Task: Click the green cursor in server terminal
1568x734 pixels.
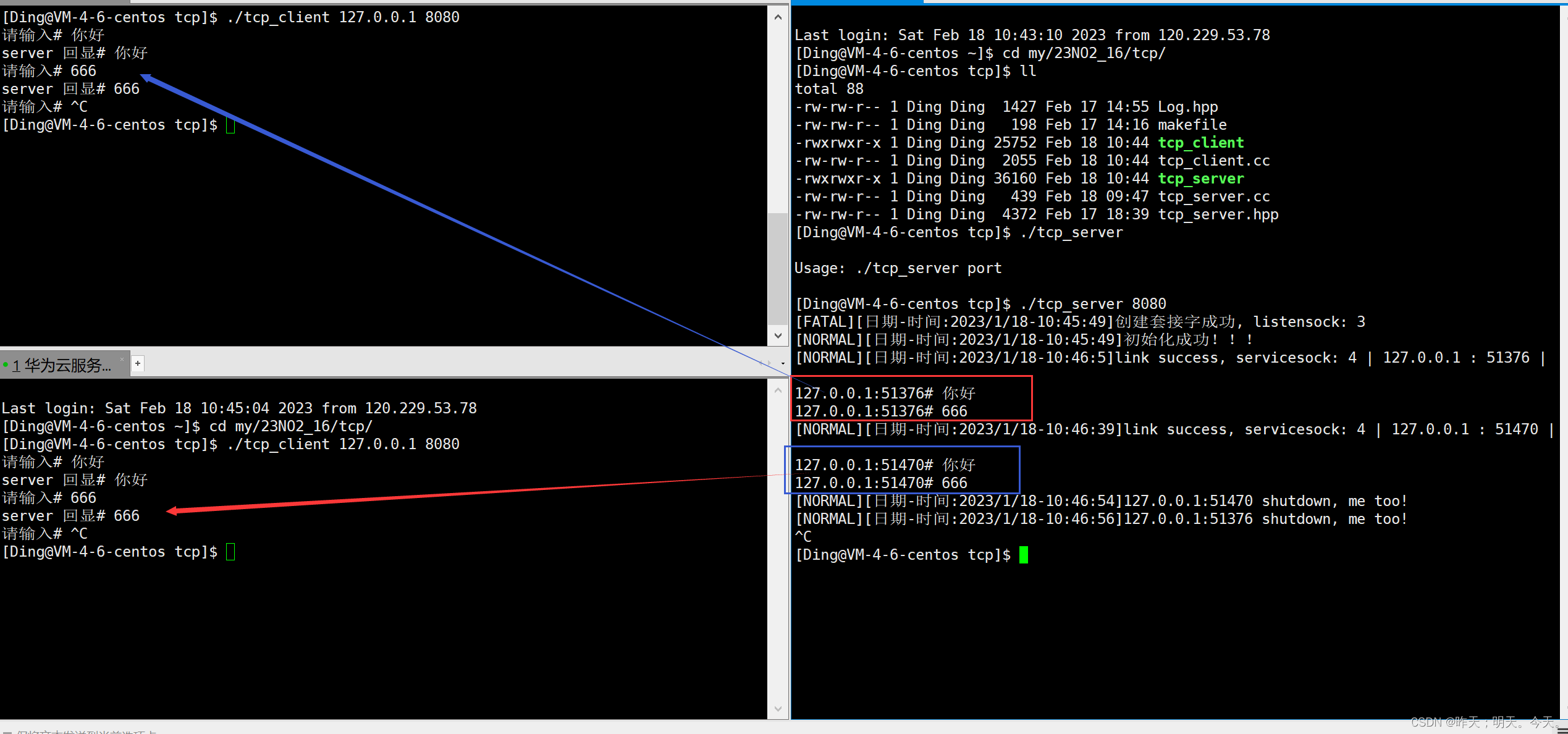Action: [1023, 555]
